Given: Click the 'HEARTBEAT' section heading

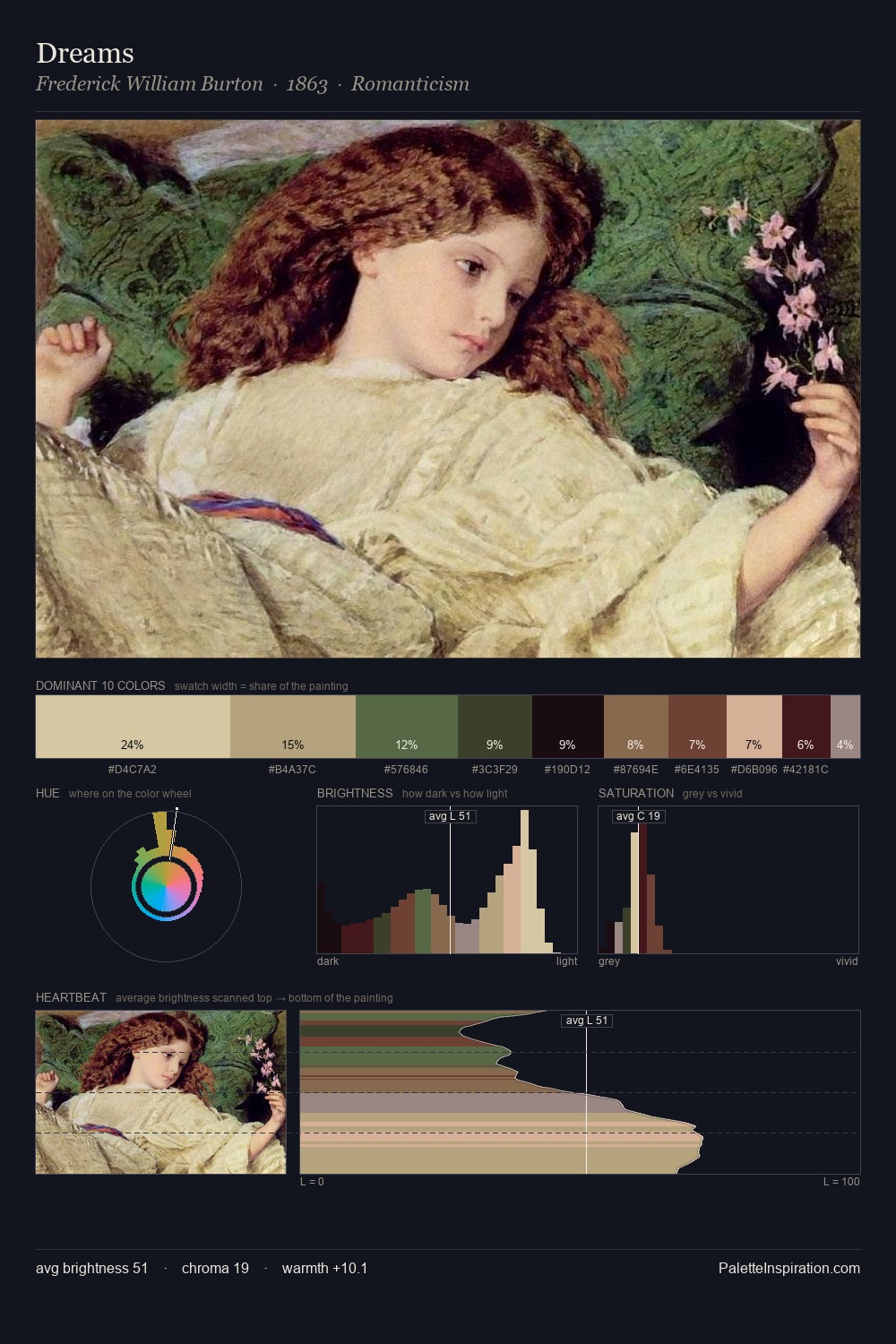Looking at the screenshot, I should point(71,997).
